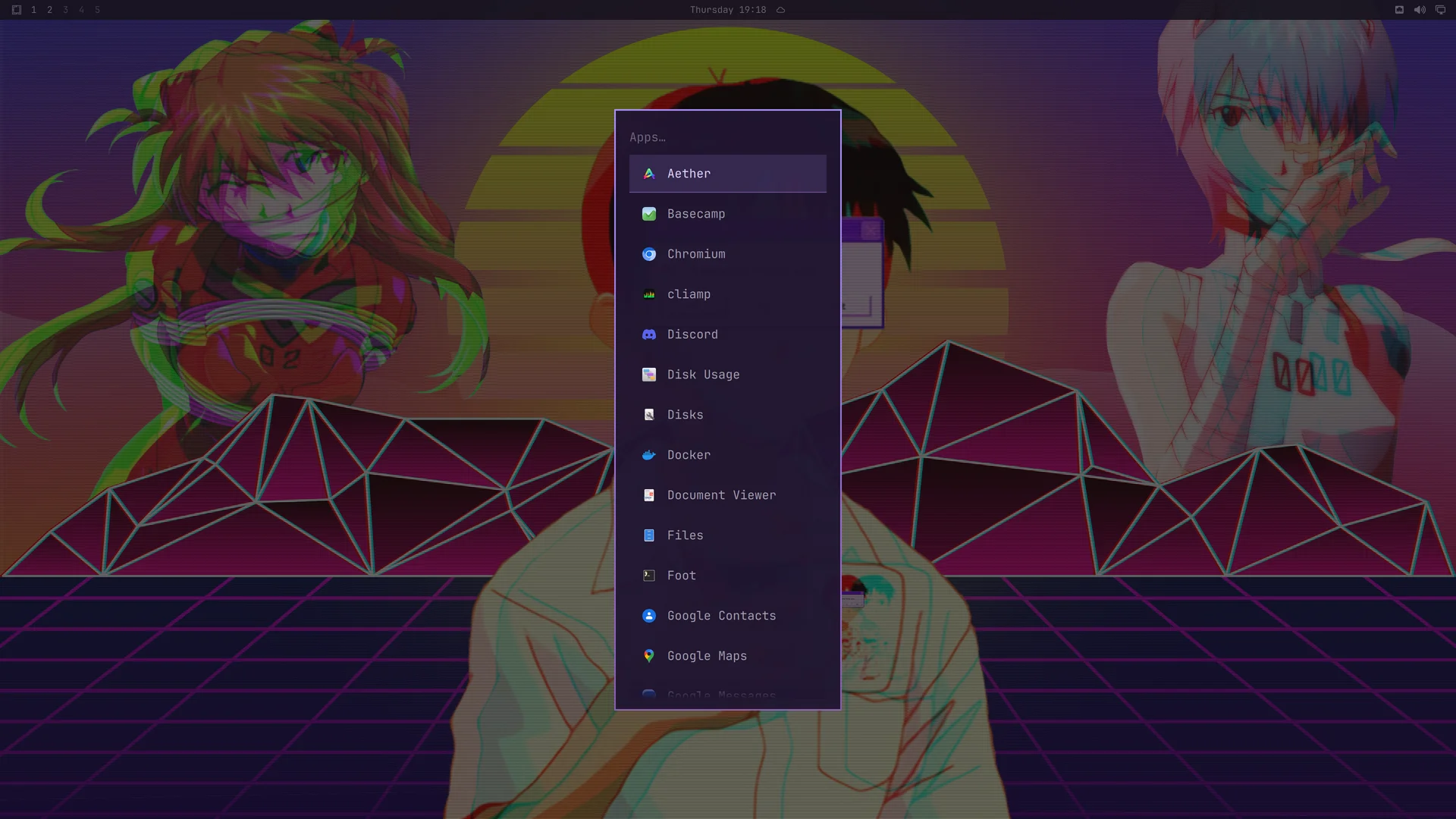Open the Google Contacts icon

[x=649, y=616]
